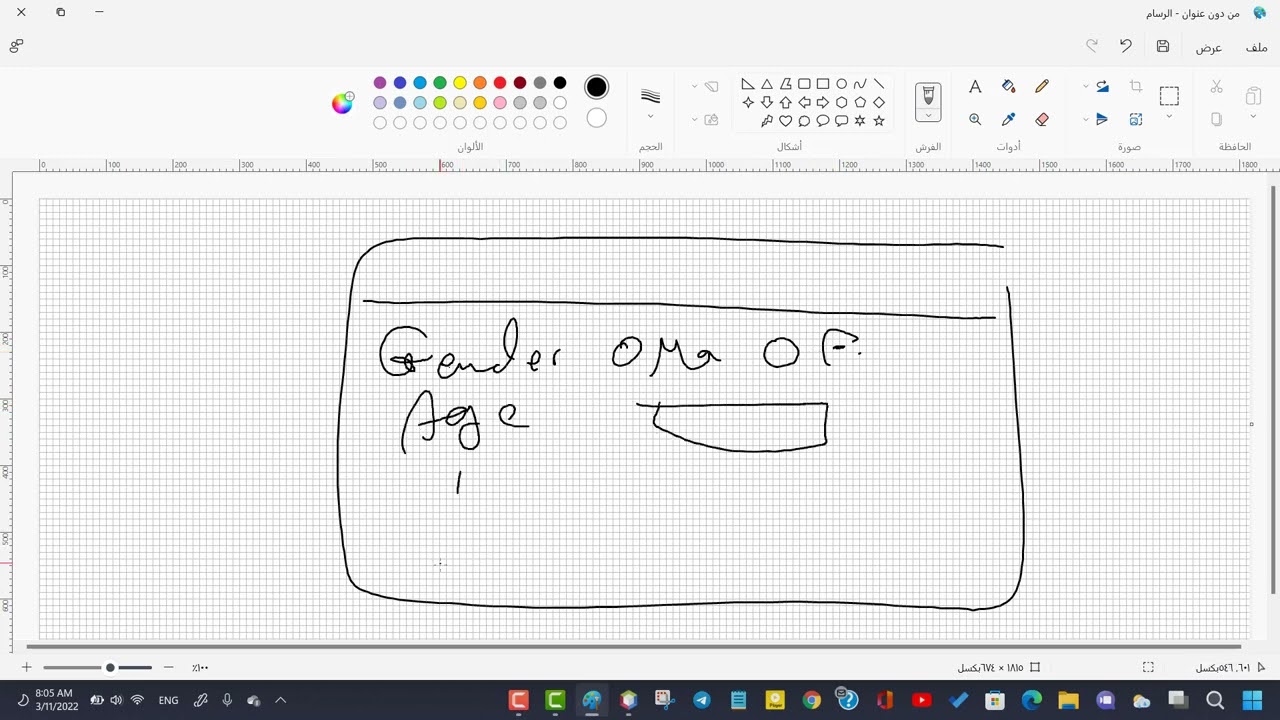Pick the five-point star shape
The image size is (1280, 720).
coord(879,121)
